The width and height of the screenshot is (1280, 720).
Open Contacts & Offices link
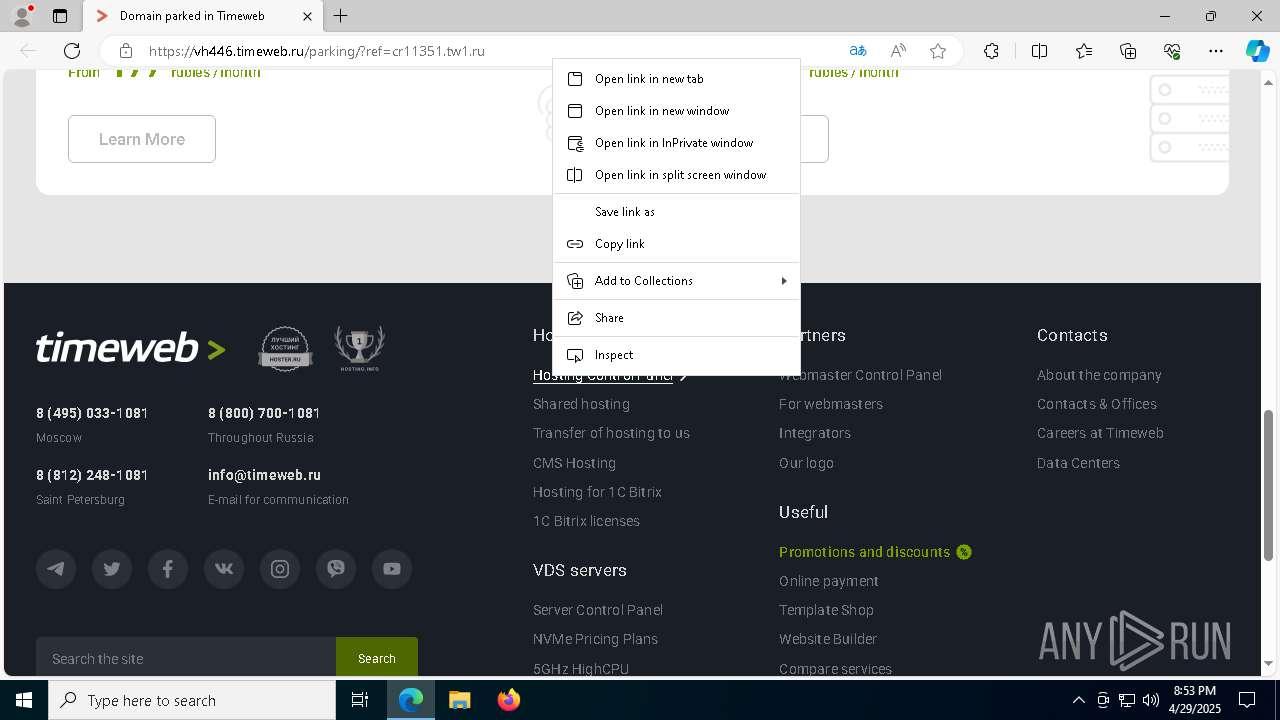[x=1097, y=404]
